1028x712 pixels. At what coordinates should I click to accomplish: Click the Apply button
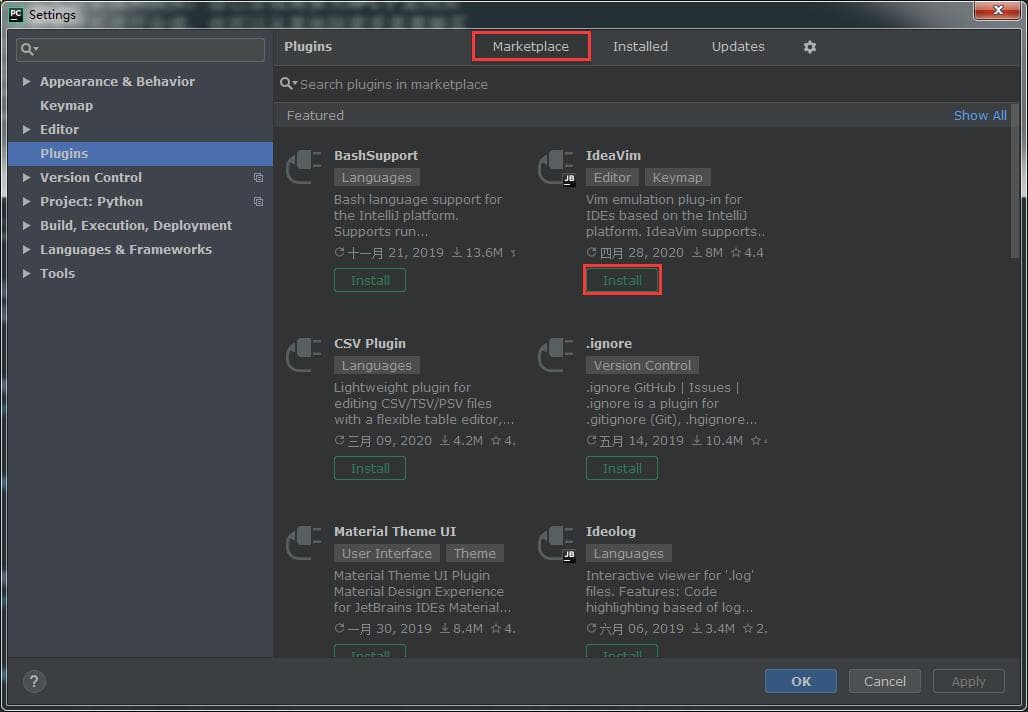[968, 681]
